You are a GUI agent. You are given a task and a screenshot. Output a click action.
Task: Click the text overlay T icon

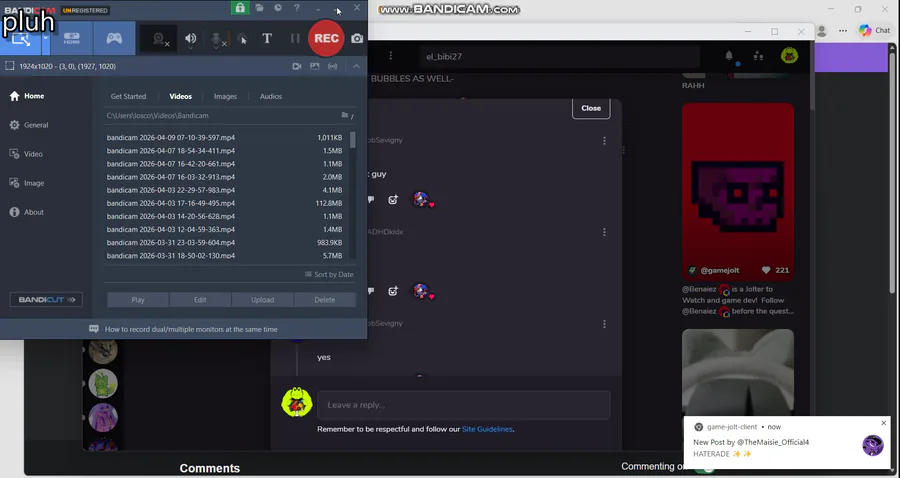point(267,38)
